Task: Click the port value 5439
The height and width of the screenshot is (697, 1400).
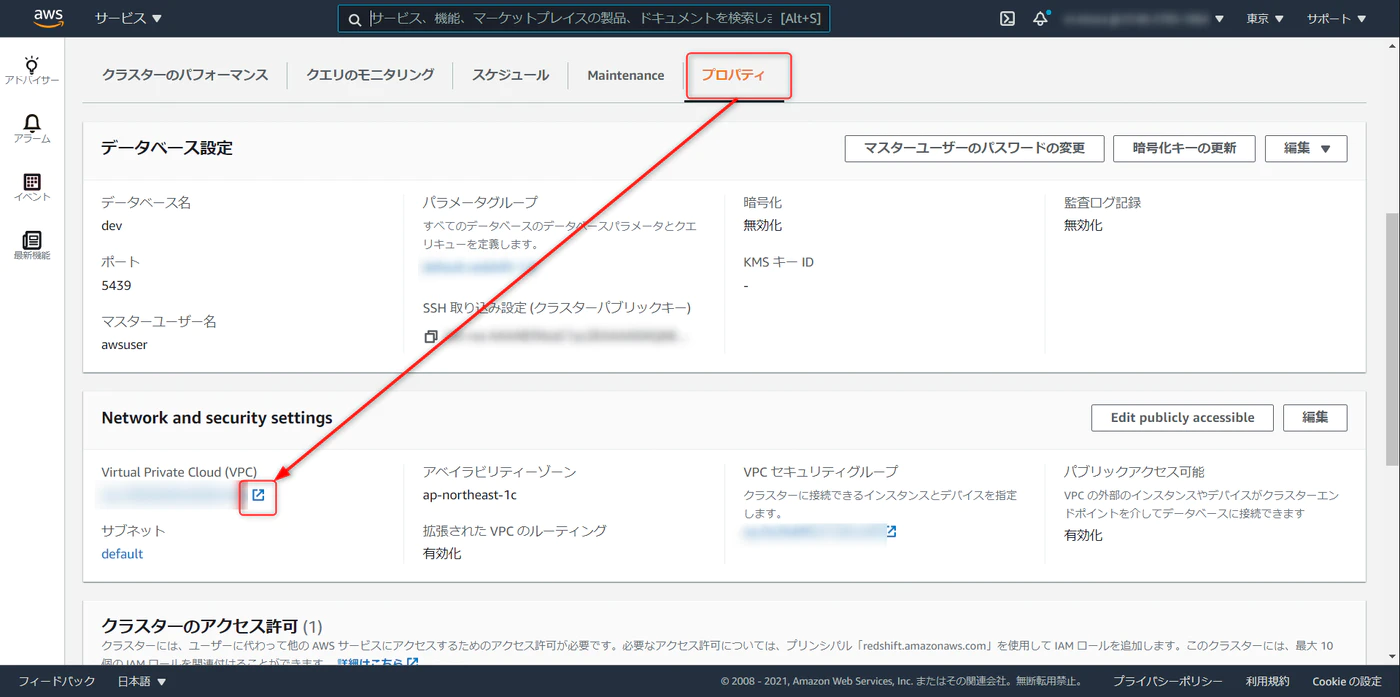Action: tap(116, 285)
